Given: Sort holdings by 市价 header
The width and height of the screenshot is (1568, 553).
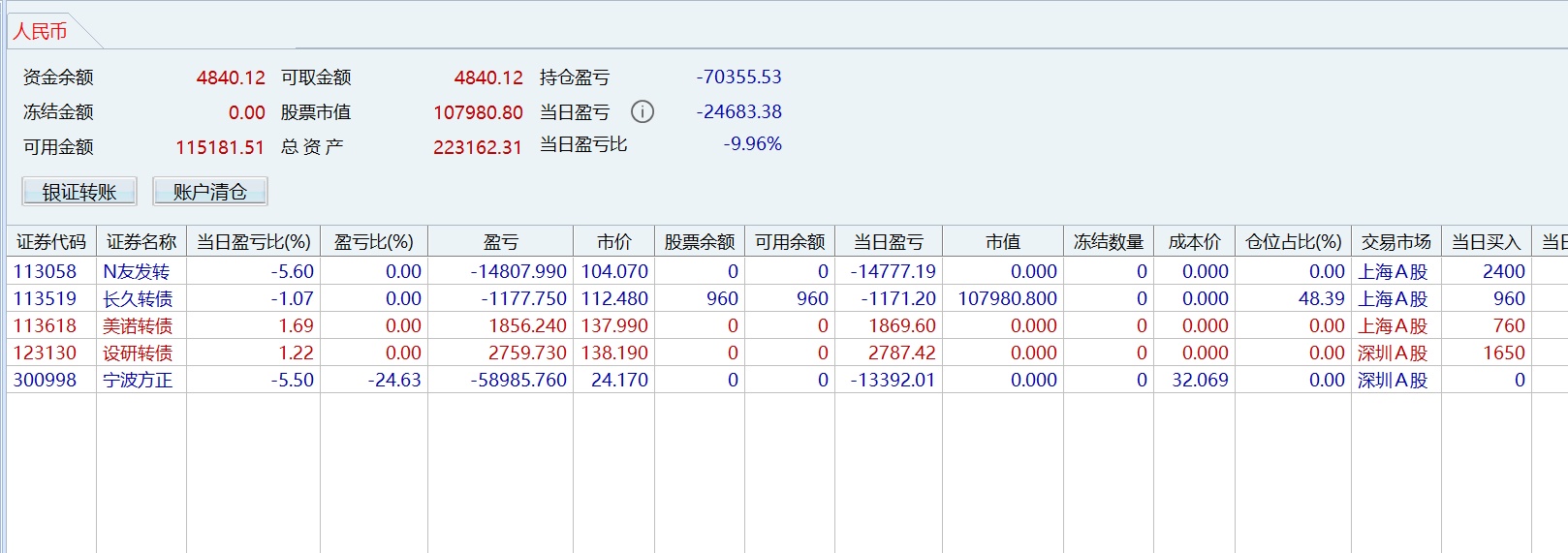Looking at the screenshot, I should pos(614,241).
